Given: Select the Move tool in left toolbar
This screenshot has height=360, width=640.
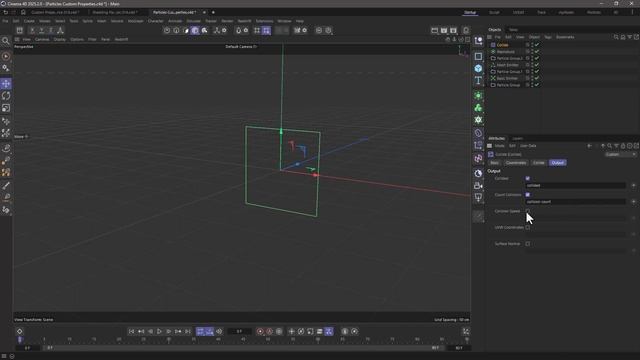Looking at the screenshot, I should (x=6, y=84).
